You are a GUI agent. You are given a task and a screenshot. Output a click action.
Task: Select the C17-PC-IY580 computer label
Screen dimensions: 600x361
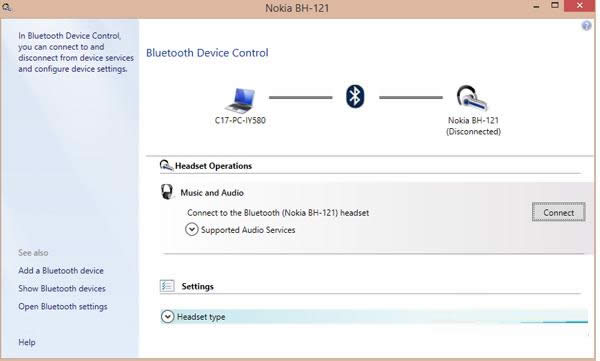pos(240,120)
